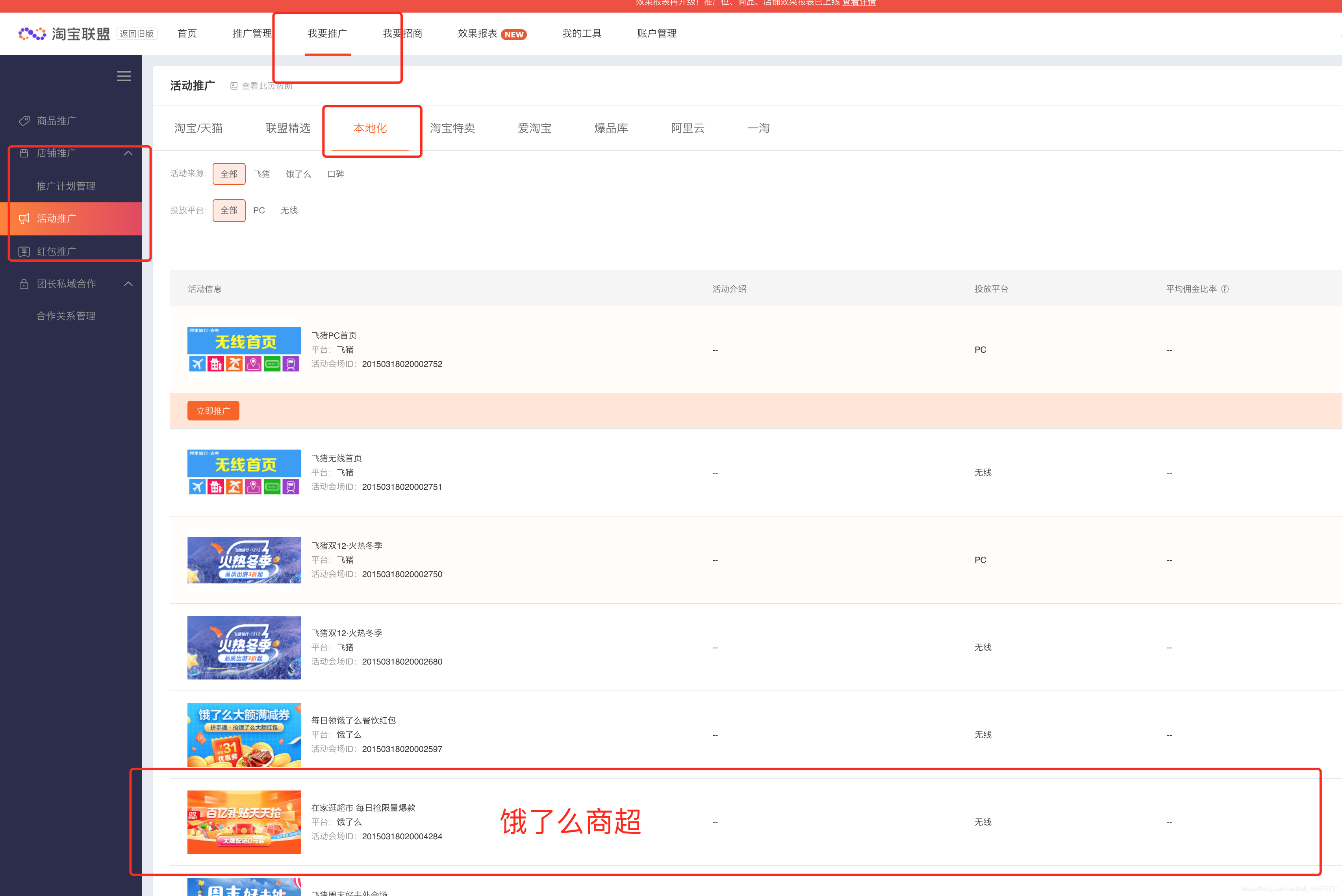Click the 返回旧版 button
Viewport: 1342px width, 896px height.
[137, 34]
